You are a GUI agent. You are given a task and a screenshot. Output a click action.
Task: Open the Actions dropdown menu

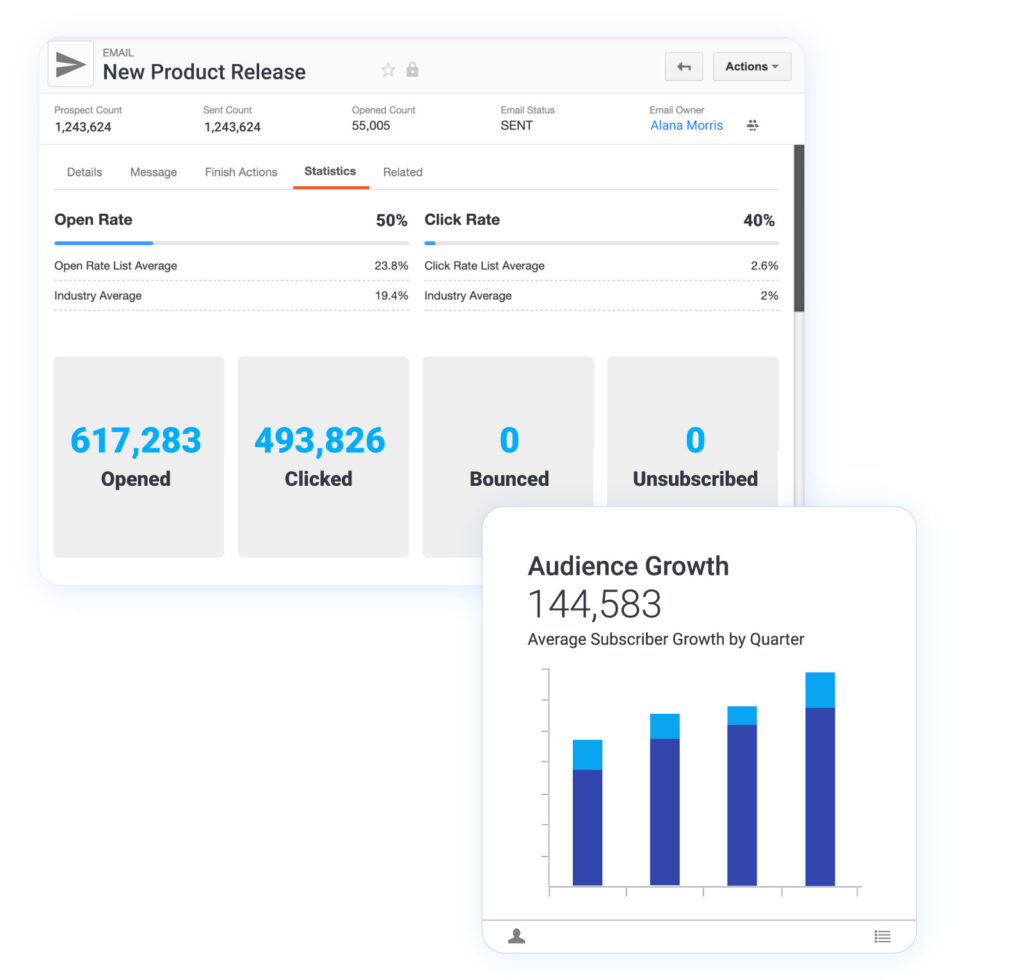[x=752, y=66]
